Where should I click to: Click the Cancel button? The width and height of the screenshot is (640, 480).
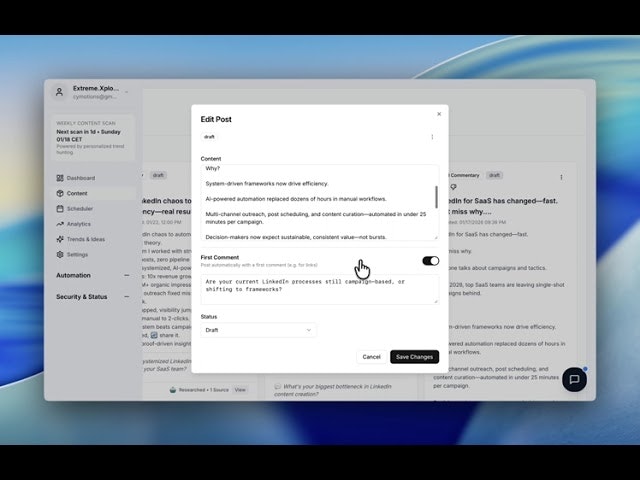pyautogui.click(x=371, y=357)
